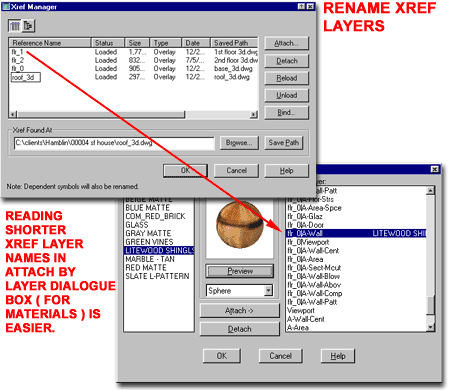Click the roof_3d reference name field
This screenshot has width=450, height=390.
click(26, 77)
